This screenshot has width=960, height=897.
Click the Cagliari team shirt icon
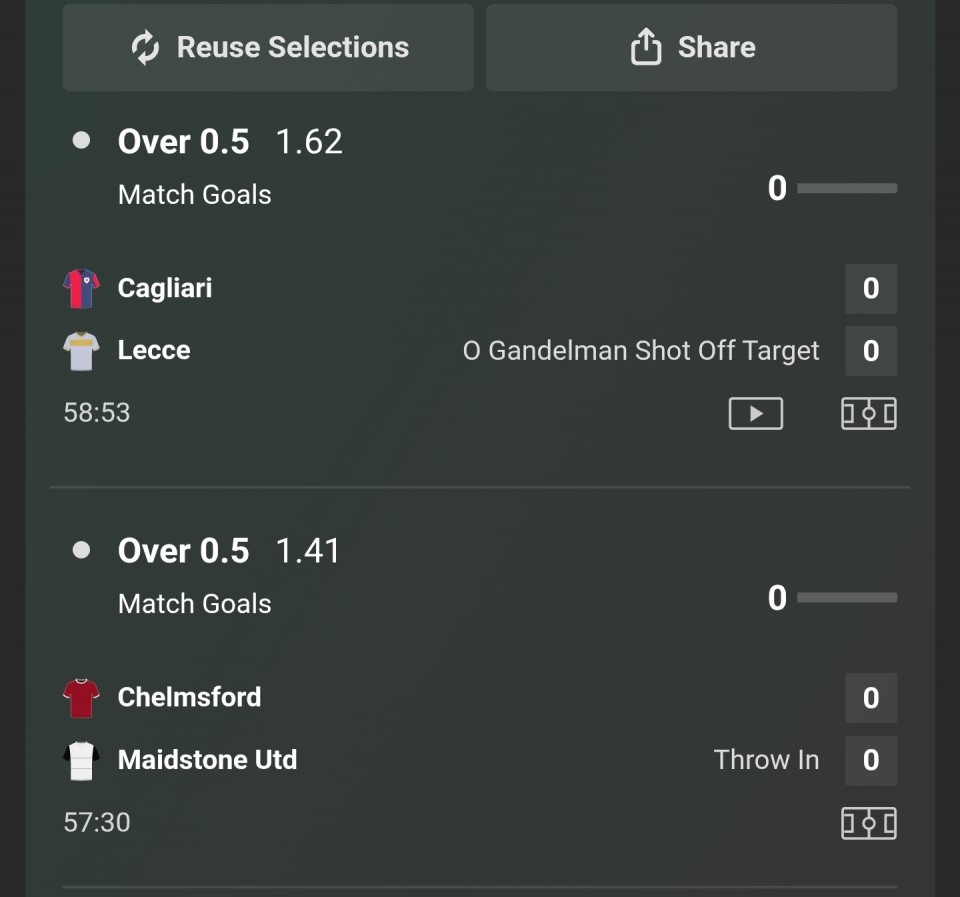click(81, 289)
